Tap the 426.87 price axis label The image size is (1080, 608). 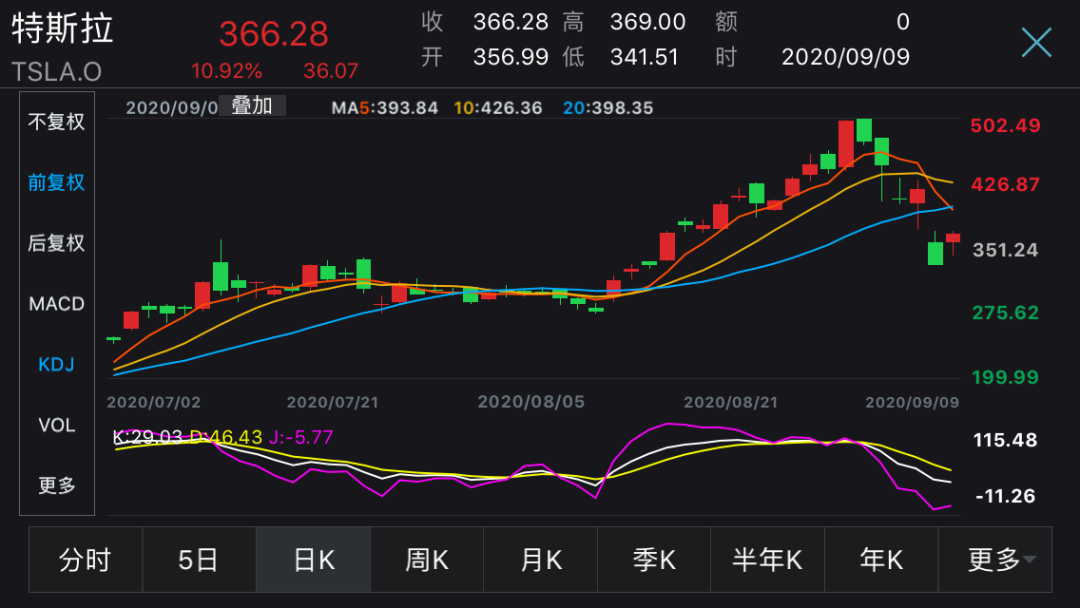point(1005,185)
